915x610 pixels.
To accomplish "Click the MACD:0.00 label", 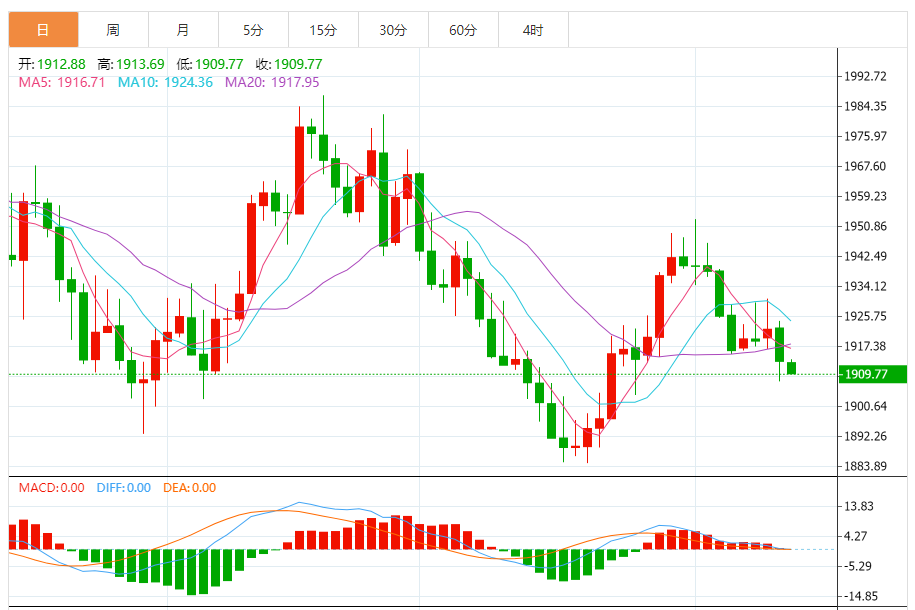I will (x=51, y=487).
